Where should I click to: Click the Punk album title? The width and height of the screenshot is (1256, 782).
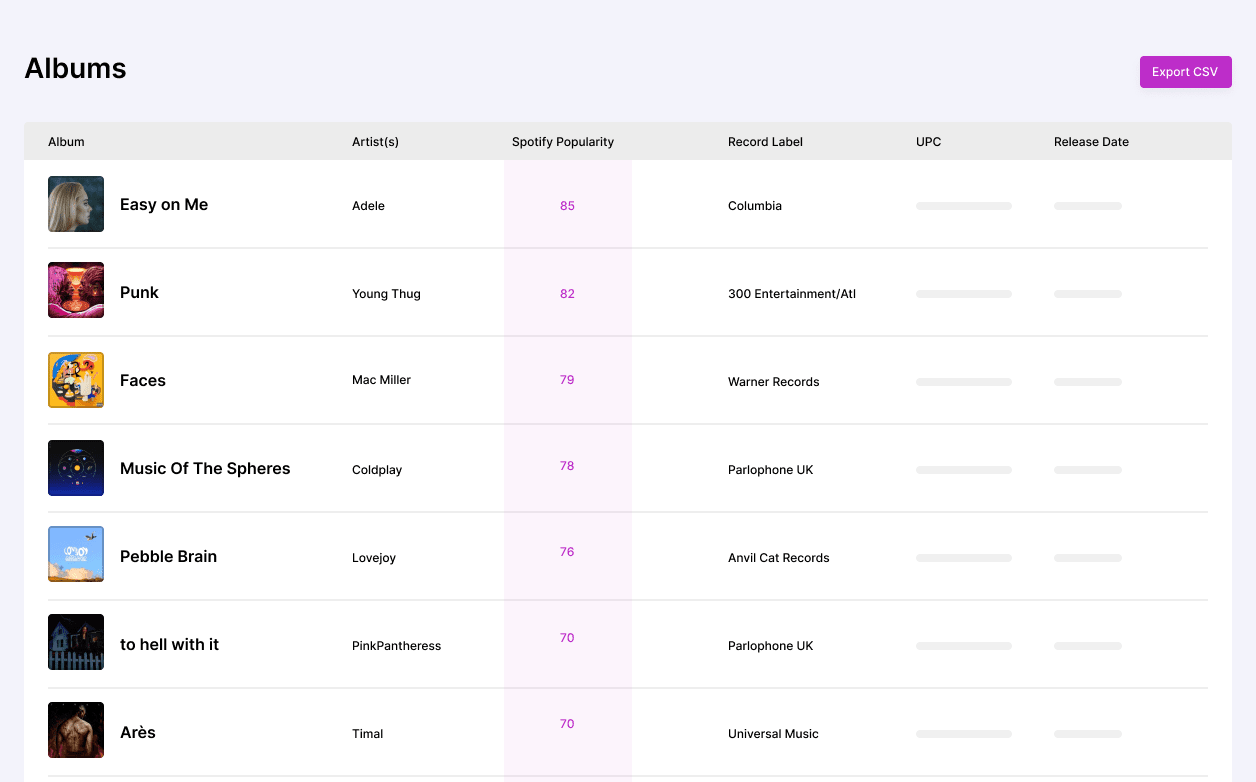[139, 292]
